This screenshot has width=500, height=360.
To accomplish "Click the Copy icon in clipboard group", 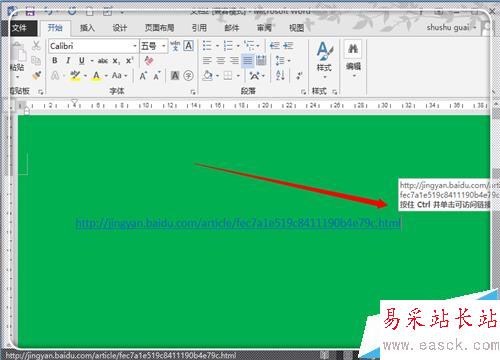I will 36,61.
